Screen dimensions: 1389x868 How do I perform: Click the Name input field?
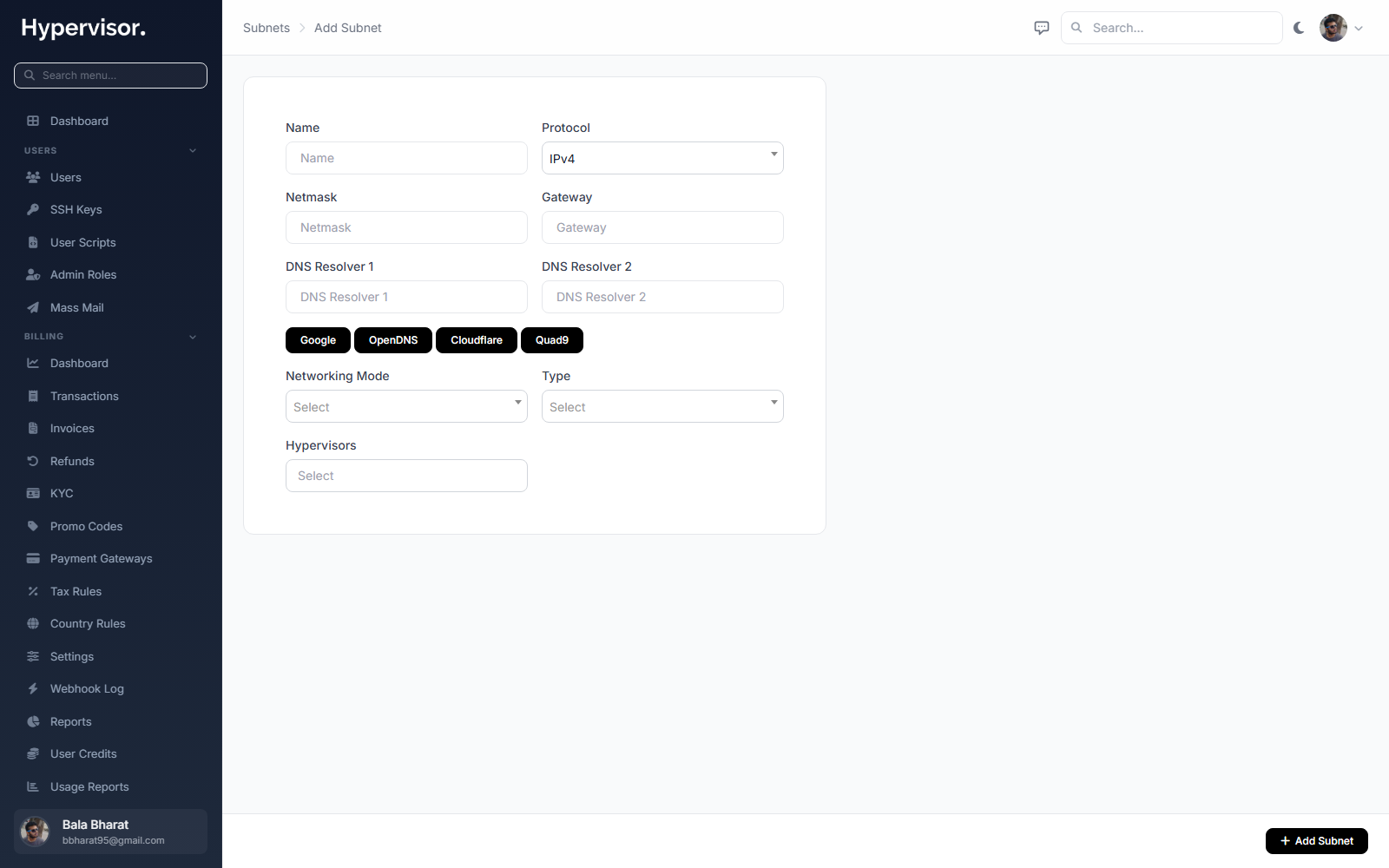coord(406,158)
